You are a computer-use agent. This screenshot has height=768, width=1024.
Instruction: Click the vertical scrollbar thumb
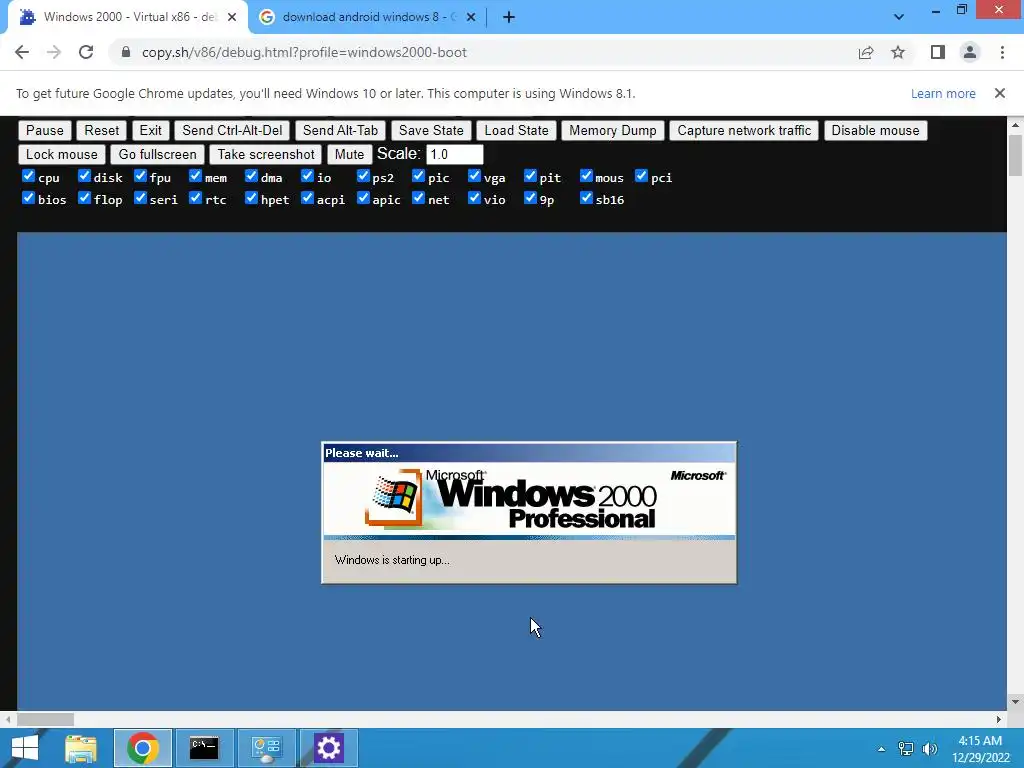pos(1015,155)
